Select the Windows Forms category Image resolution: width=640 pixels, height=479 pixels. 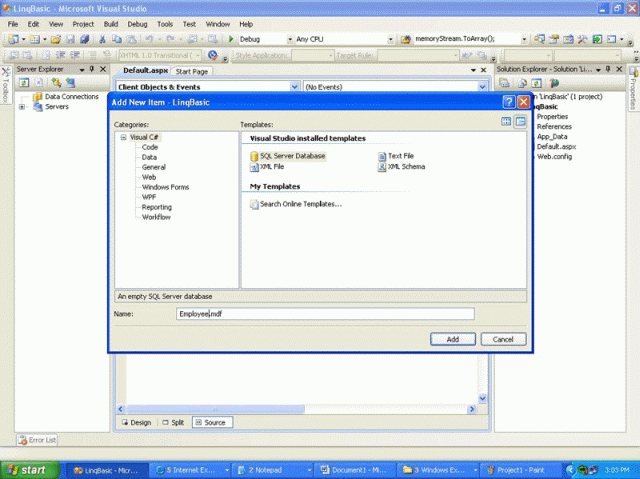click(165, 187)
